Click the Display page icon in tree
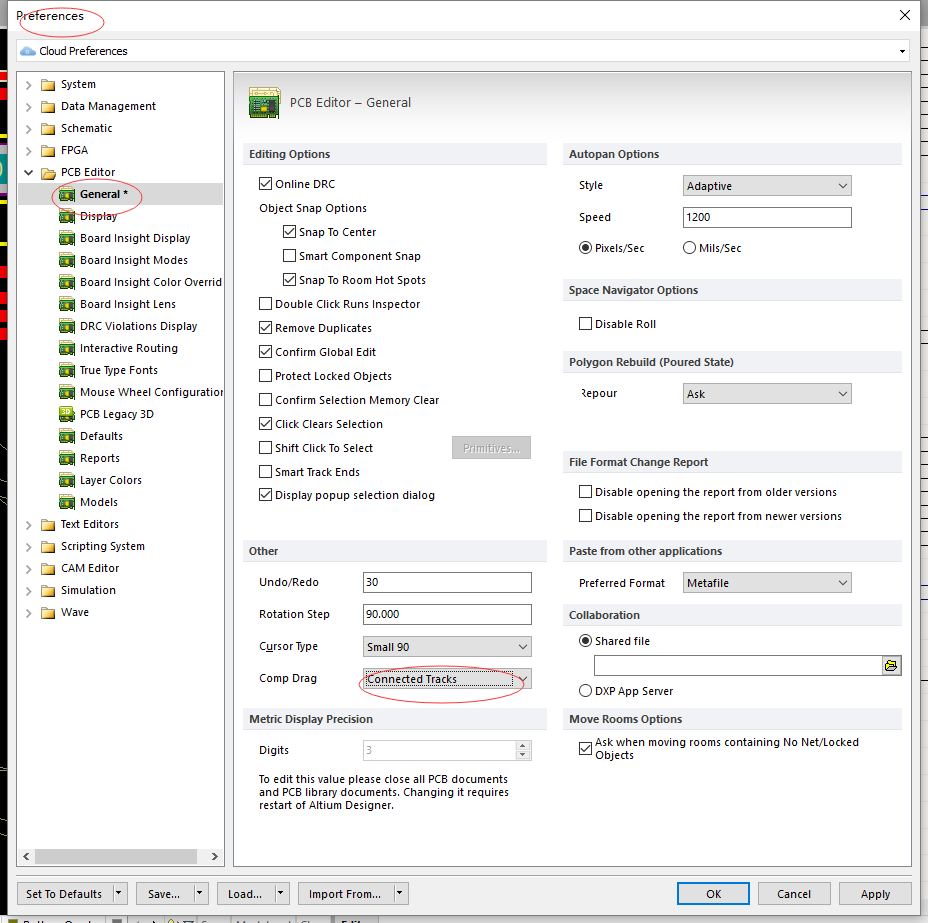Image resolution: width=928 pixels, height=923 pixels. click(x=67, y=217)
